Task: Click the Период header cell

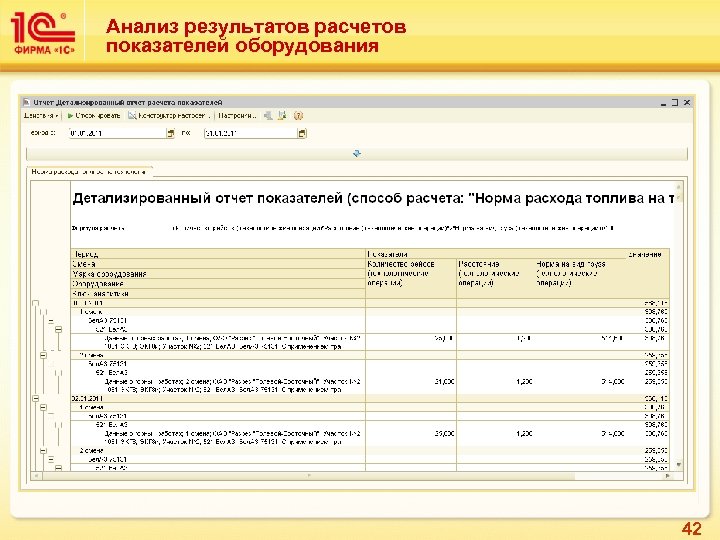Action: pyautogui.click(x=218, y=254)
